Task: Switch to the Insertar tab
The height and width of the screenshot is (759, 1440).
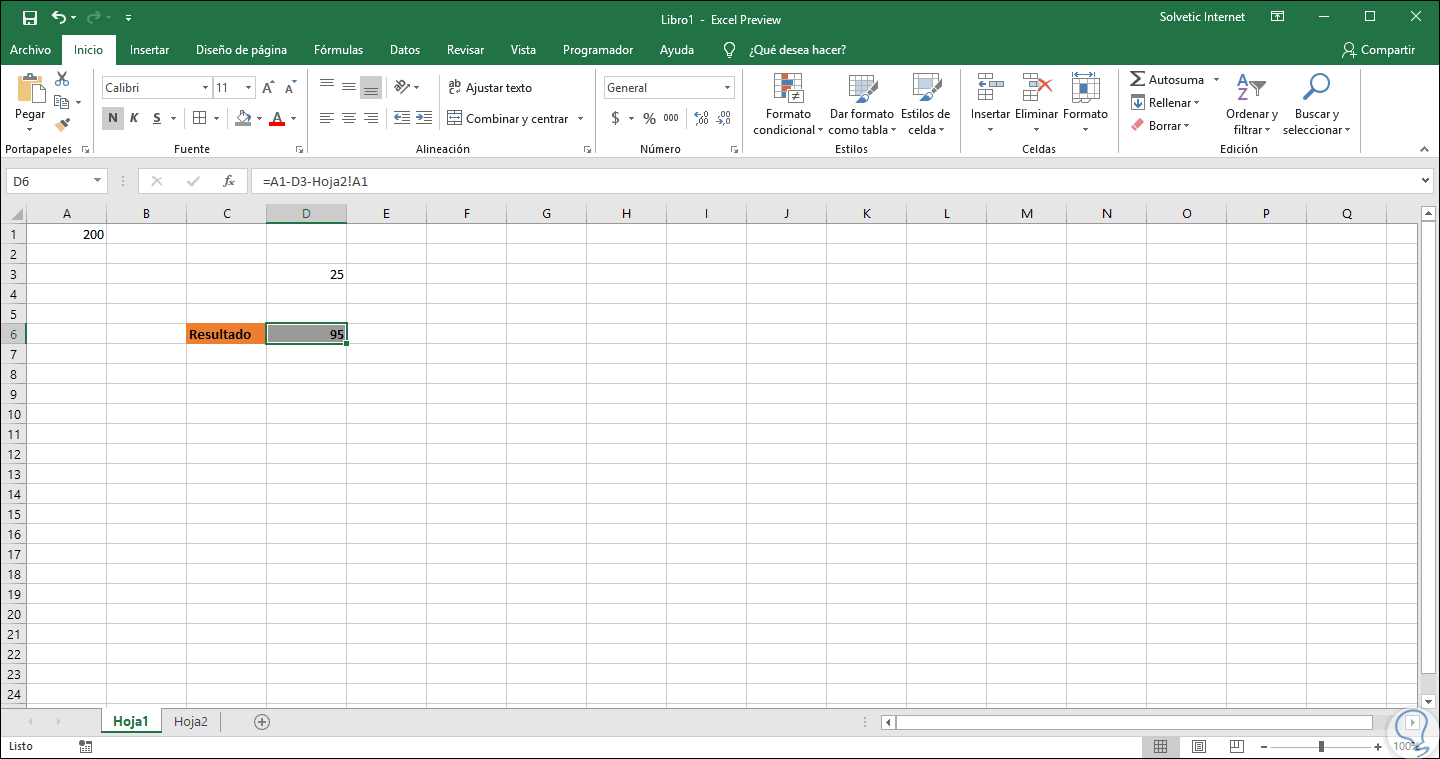Action: tap(150, 50)
